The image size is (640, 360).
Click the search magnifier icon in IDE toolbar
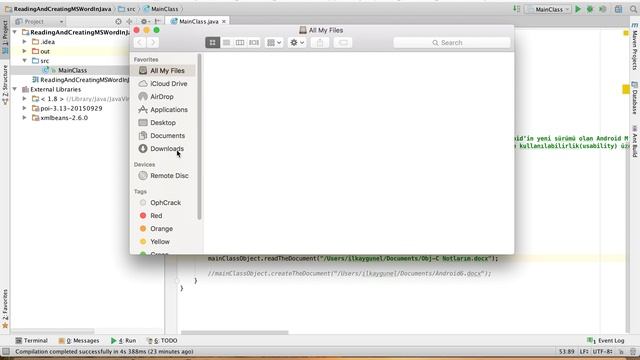pos(633,9)
